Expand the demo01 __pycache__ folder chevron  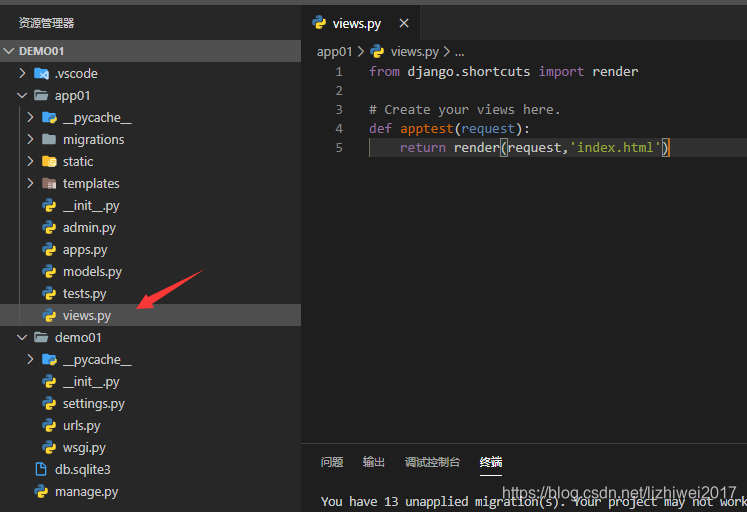tap(30, 359)
